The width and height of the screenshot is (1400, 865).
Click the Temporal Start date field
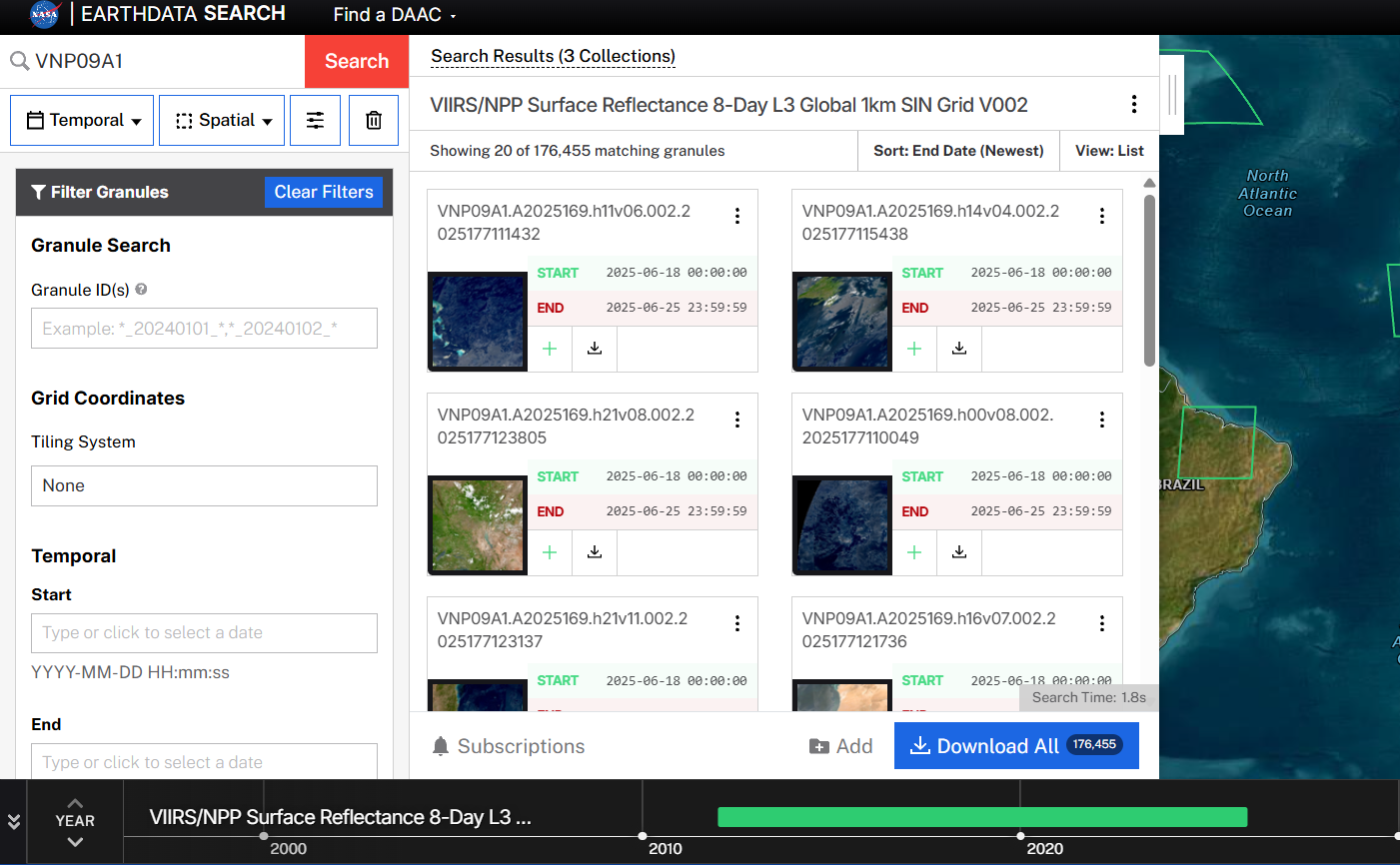(x=204, y=633)
